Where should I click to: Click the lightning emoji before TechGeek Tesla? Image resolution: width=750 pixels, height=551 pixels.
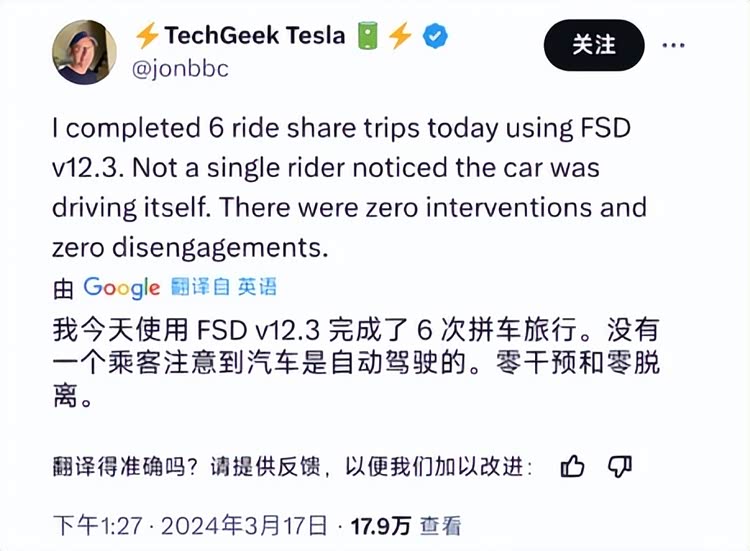coord(147,37)
